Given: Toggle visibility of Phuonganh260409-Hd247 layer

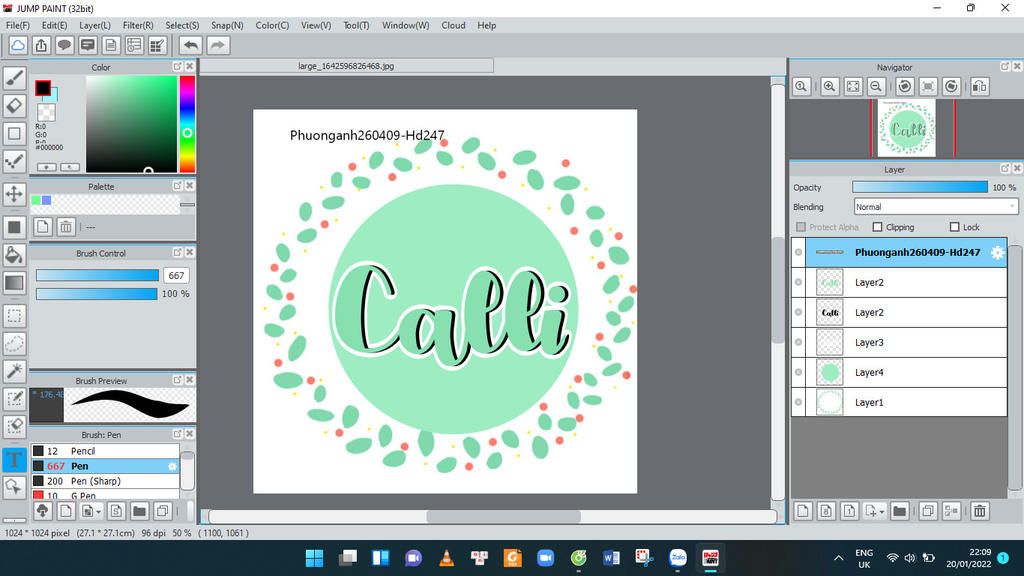Looking at the screenshot, I should (x=798, y=252).
